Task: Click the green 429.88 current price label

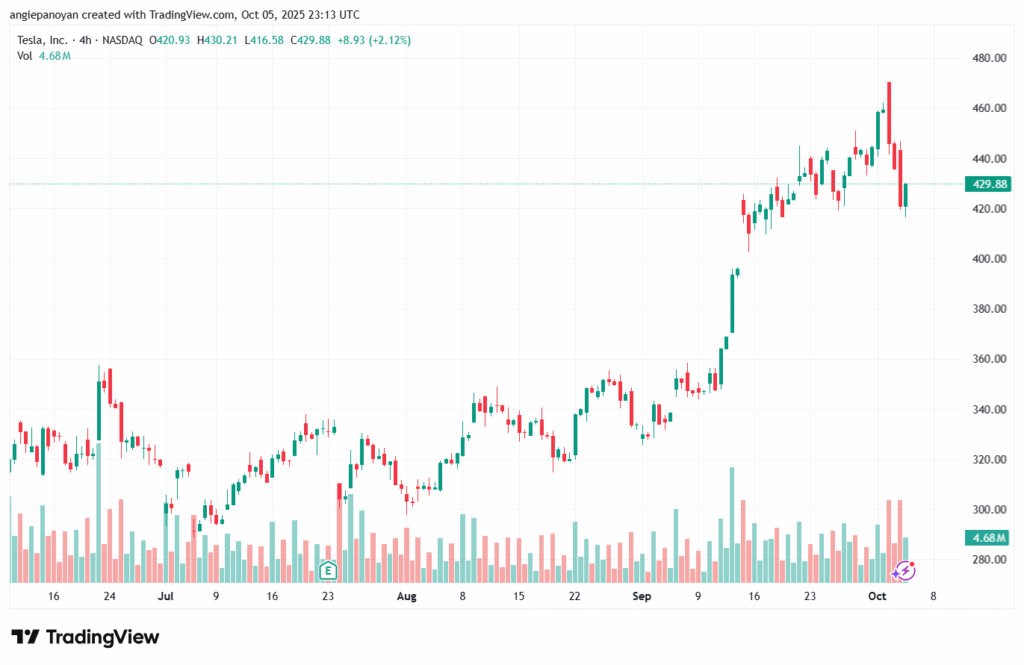Action: 985,184
